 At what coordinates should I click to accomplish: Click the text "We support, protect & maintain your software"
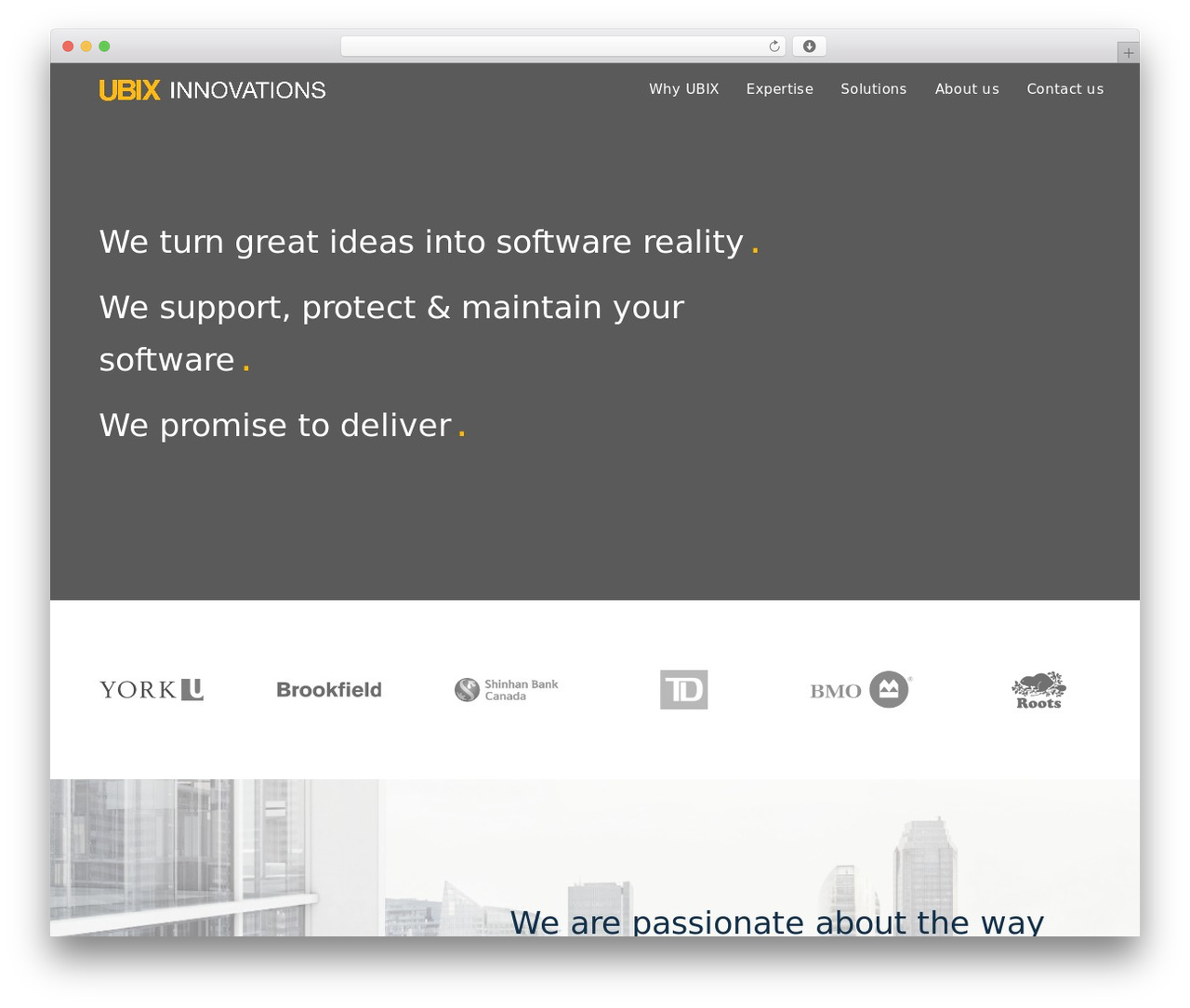[x=391, y=333]
